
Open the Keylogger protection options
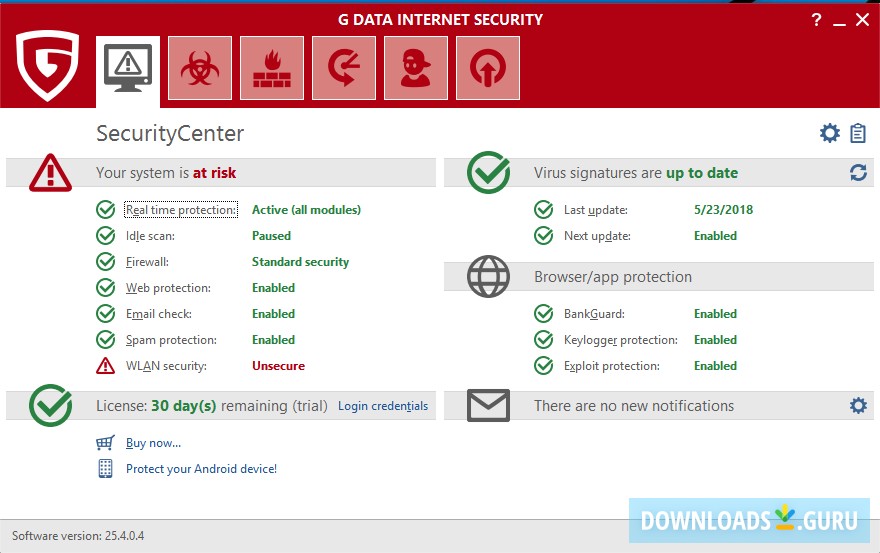[x=621, y=340]
